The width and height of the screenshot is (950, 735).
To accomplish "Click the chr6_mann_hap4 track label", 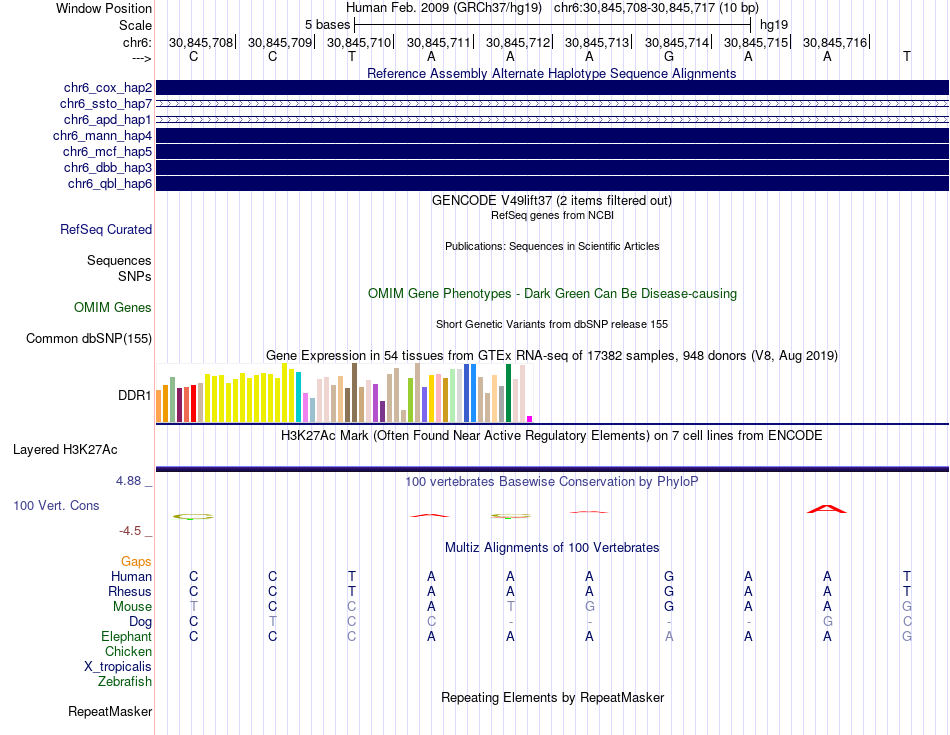I will (102, 136).
